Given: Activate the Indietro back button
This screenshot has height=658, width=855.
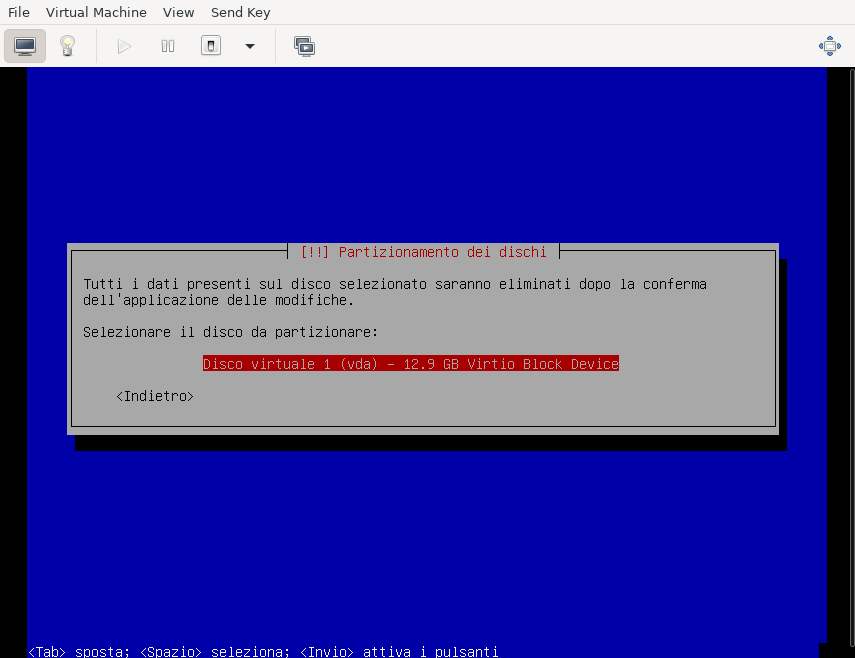Looking at the screenshot, I should point(155,396).
